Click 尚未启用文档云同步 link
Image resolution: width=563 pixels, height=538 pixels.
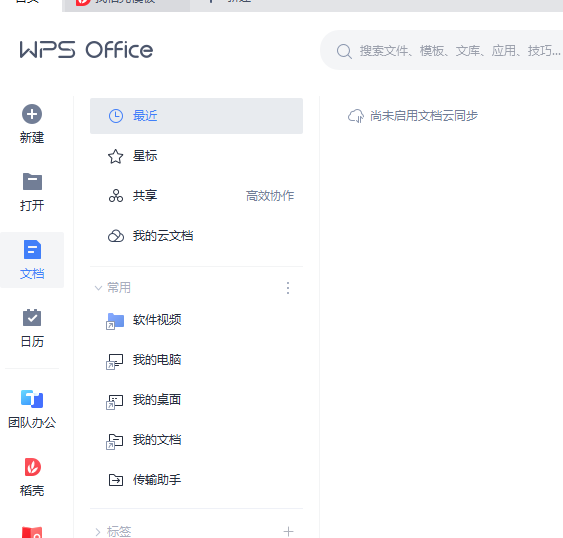tap(424, 116)
